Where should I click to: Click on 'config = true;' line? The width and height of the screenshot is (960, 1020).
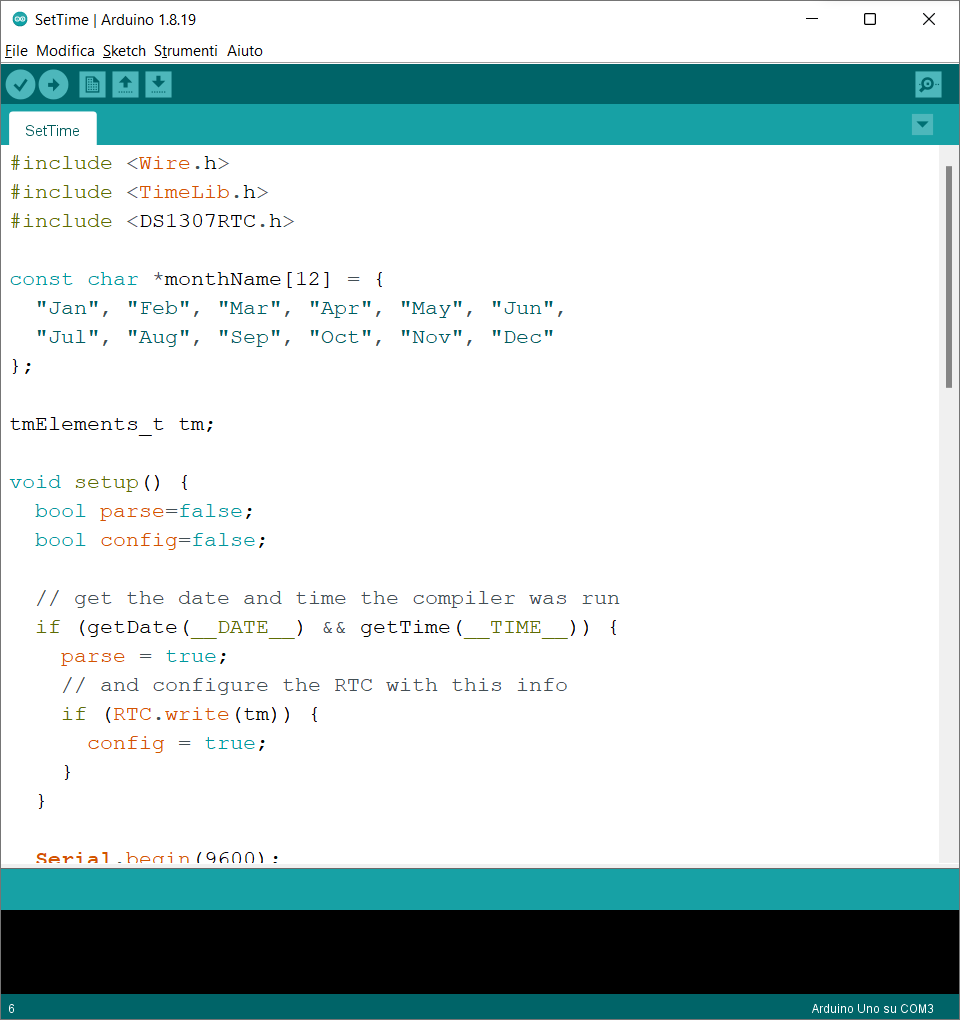(177, 744)
